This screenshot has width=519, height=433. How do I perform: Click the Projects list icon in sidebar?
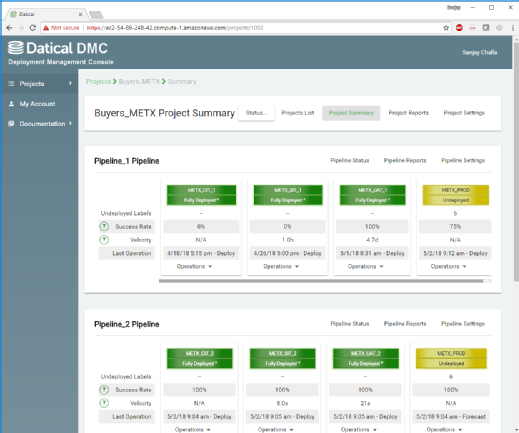(x=11, y=83)
